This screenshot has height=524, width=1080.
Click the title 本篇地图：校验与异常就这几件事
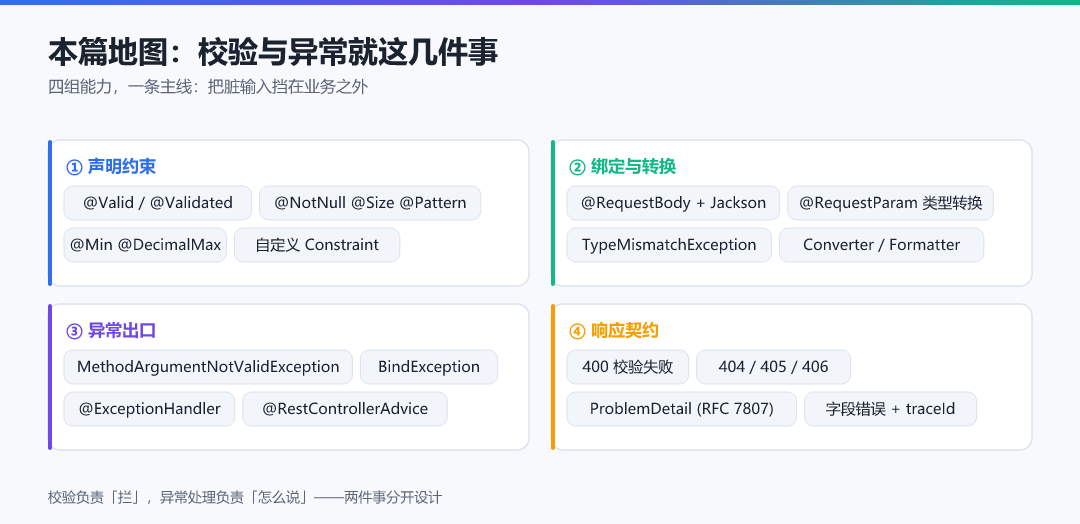[273, 53]
